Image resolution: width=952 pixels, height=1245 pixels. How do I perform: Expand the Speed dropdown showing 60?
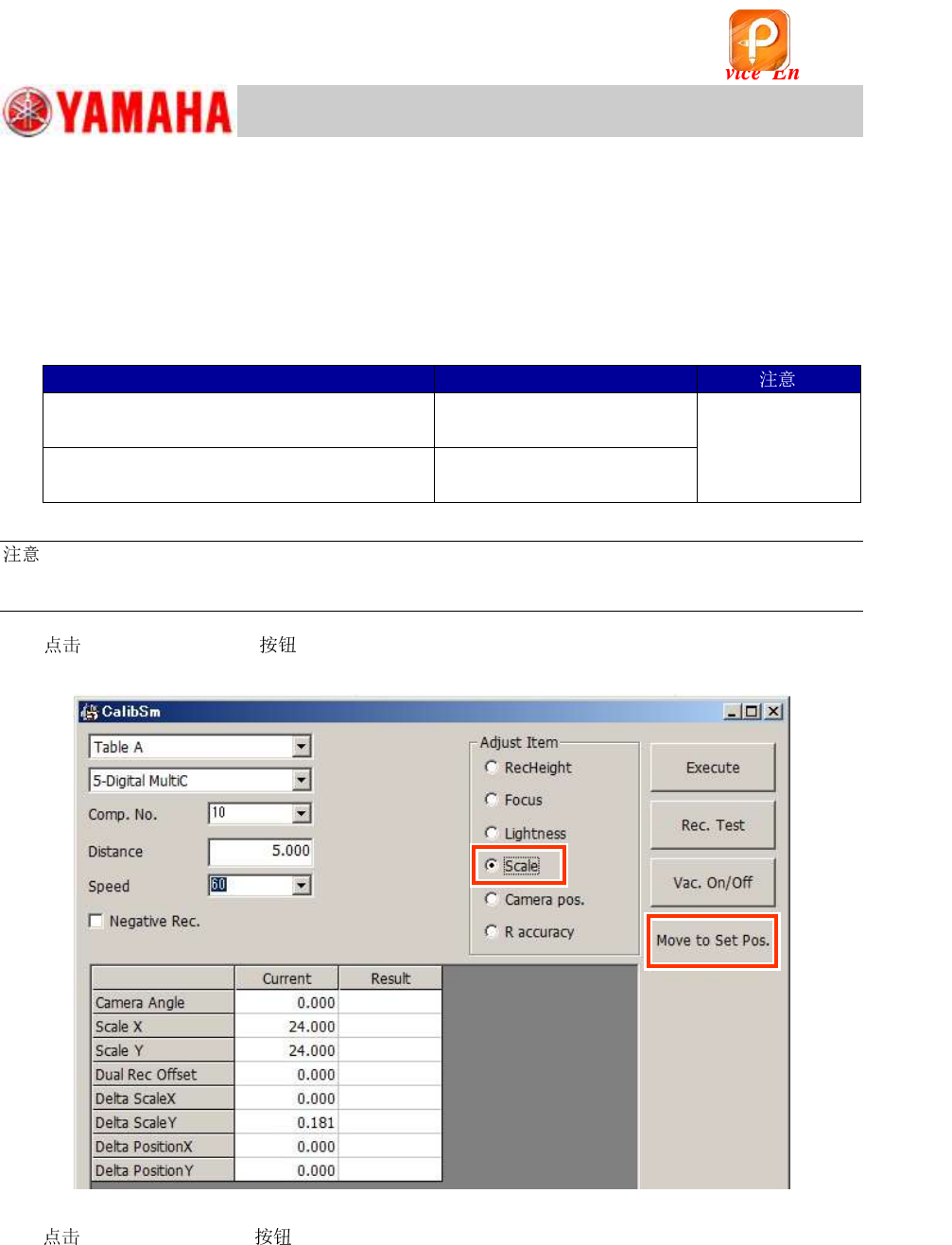[302, 885]
